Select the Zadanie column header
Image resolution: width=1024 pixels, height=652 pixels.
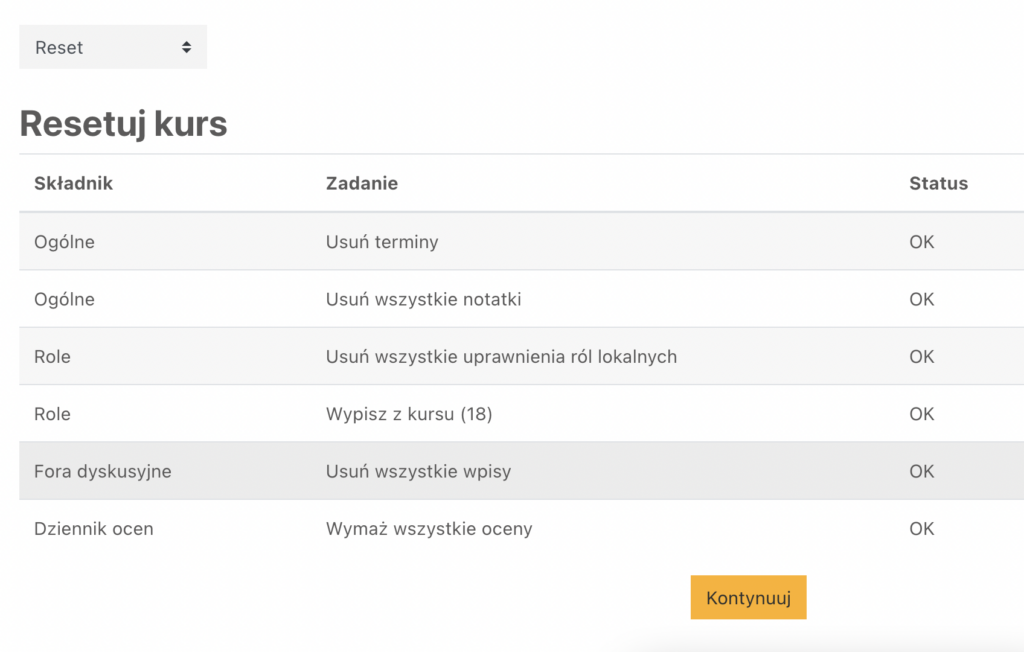(362, 184)
